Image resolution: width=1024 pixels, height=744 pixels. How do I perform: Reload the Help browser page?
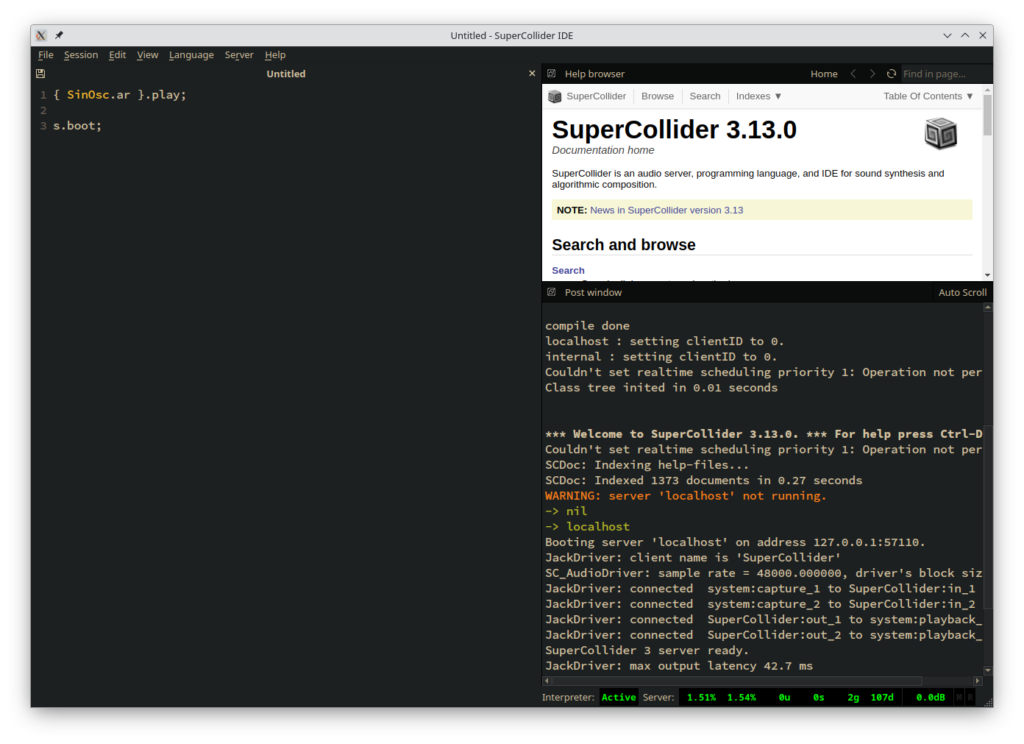click(x=891, y=74)
